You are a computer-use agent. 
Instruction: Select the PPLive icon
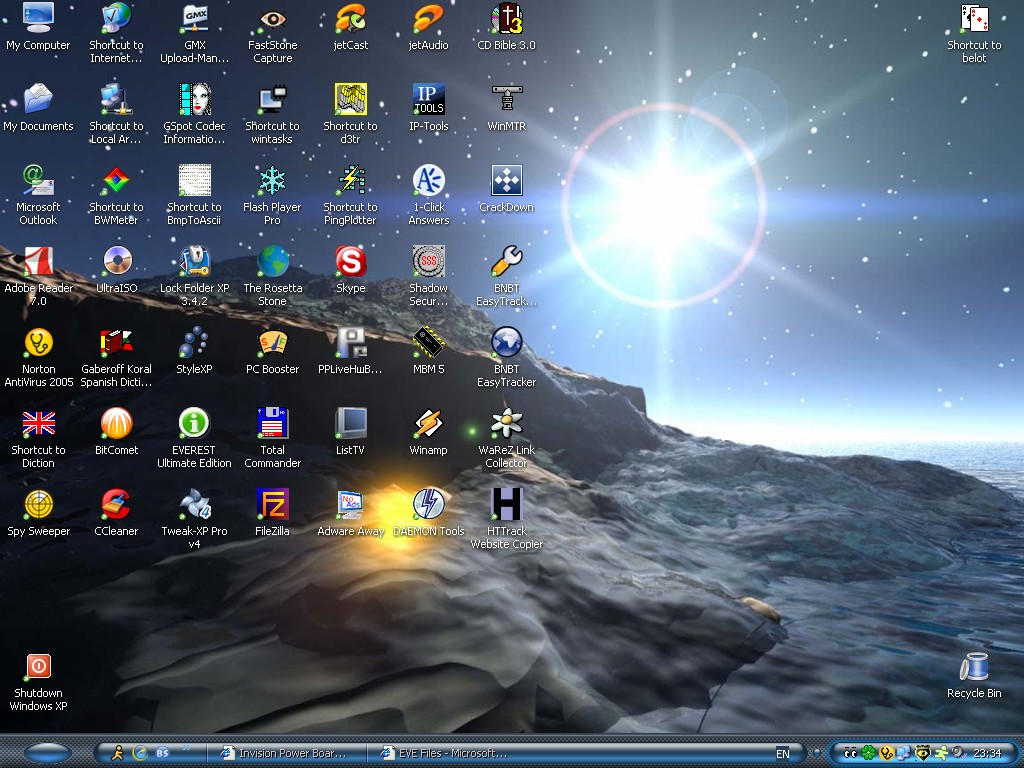[x=351, y=342]
